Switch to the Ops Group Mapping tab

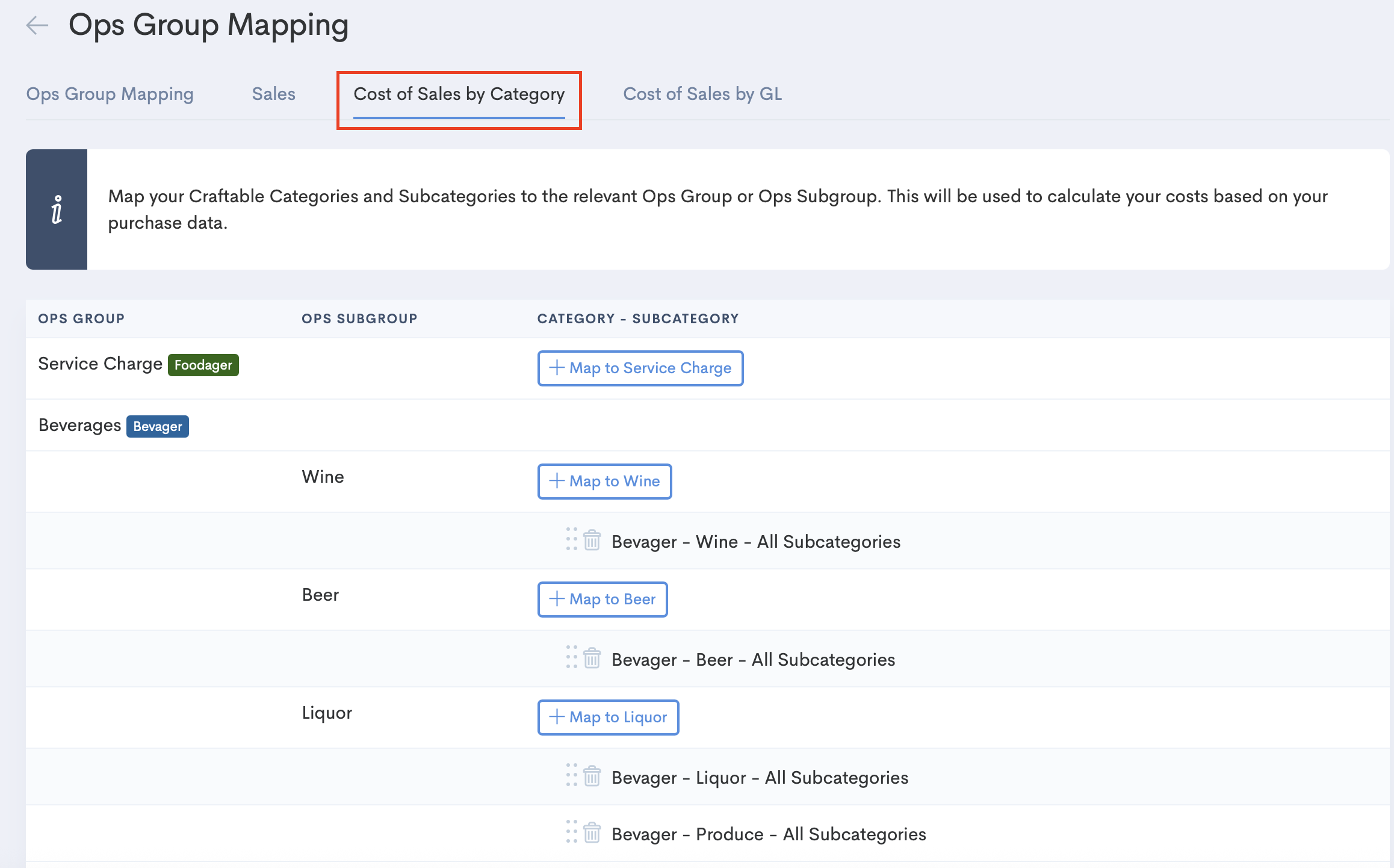(110, 94)
